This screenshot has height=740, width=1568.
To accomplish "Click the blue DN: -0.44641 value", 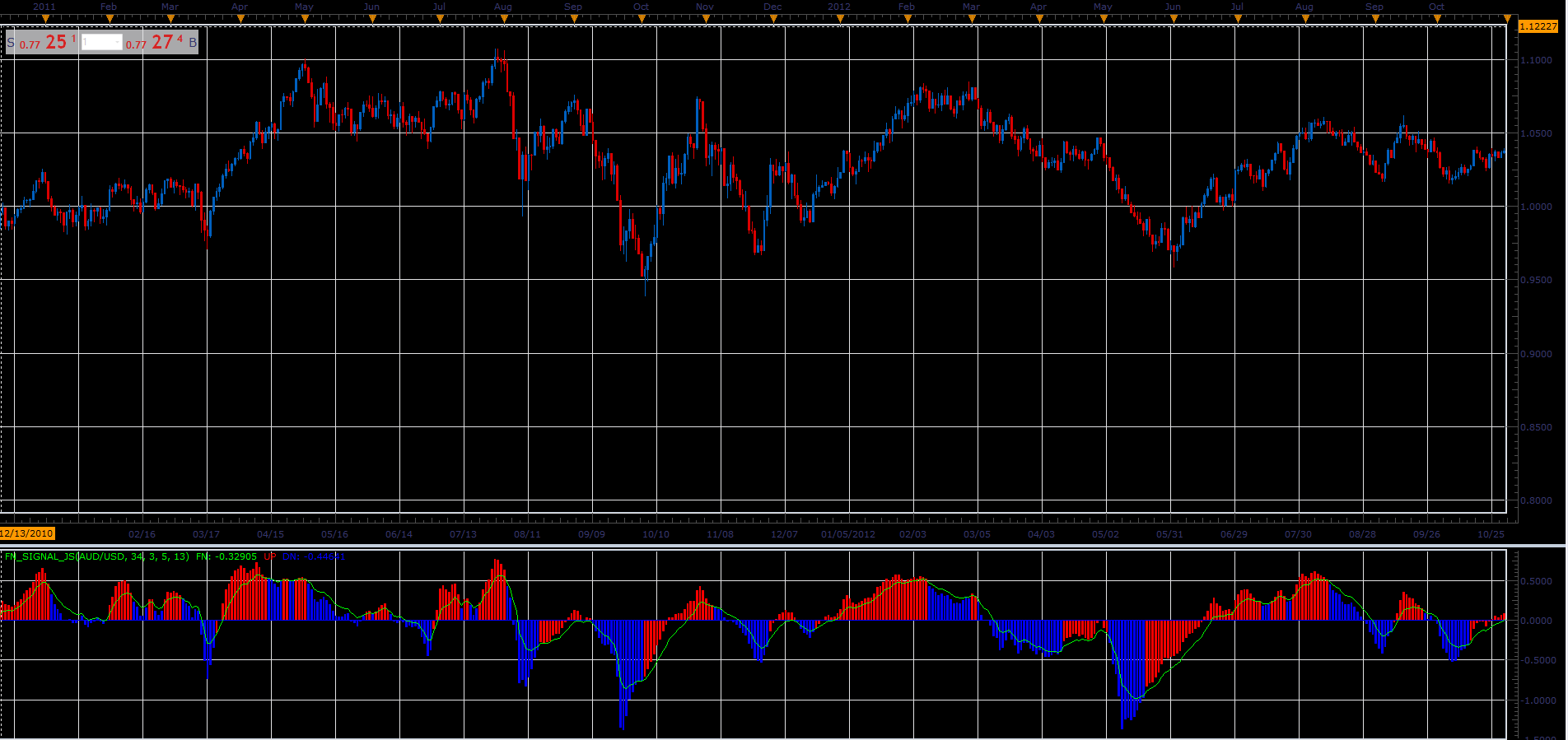I will pos(314,556).
